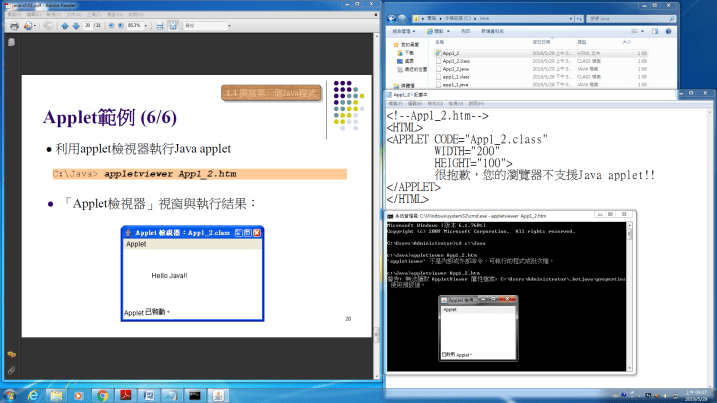Open the attachments paperclip panel in Reader

(10, 370)
